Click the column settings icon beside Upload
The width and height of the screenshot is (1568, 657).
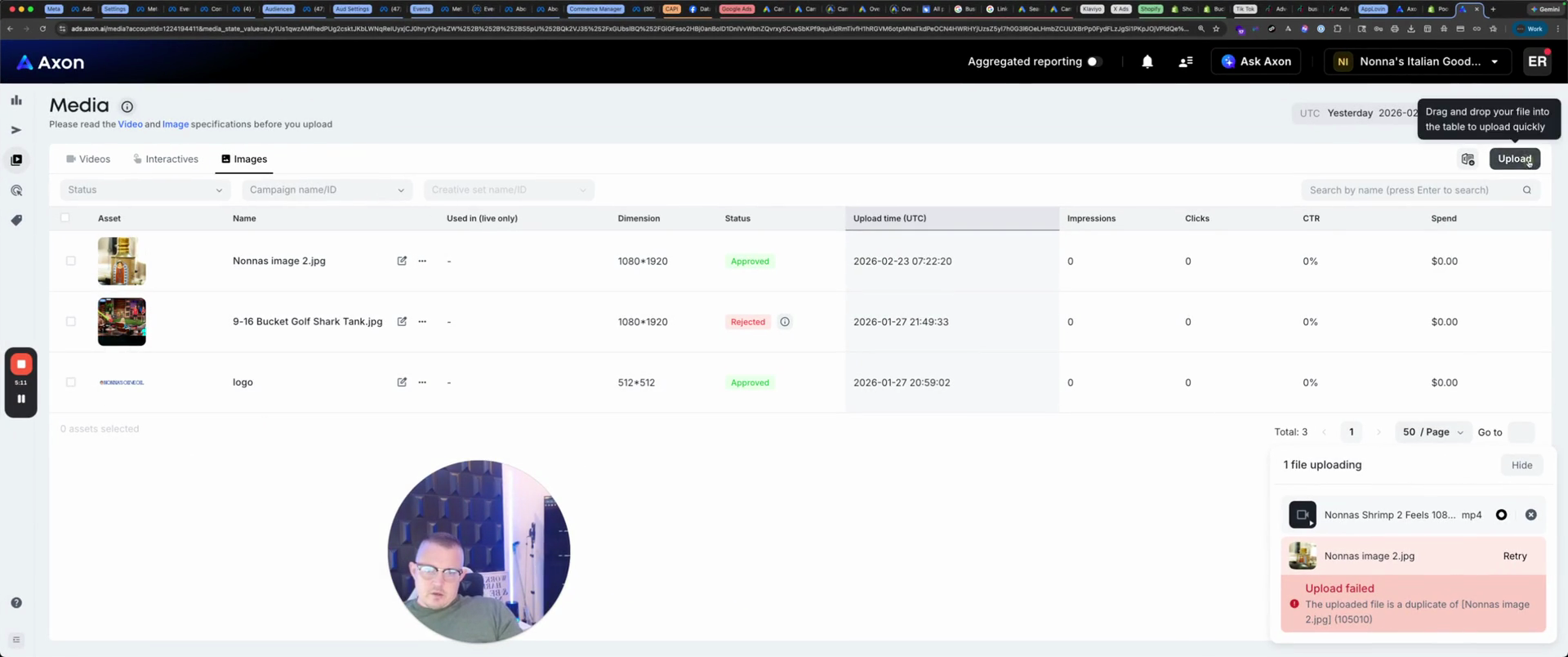click(x=1468, y=159)
